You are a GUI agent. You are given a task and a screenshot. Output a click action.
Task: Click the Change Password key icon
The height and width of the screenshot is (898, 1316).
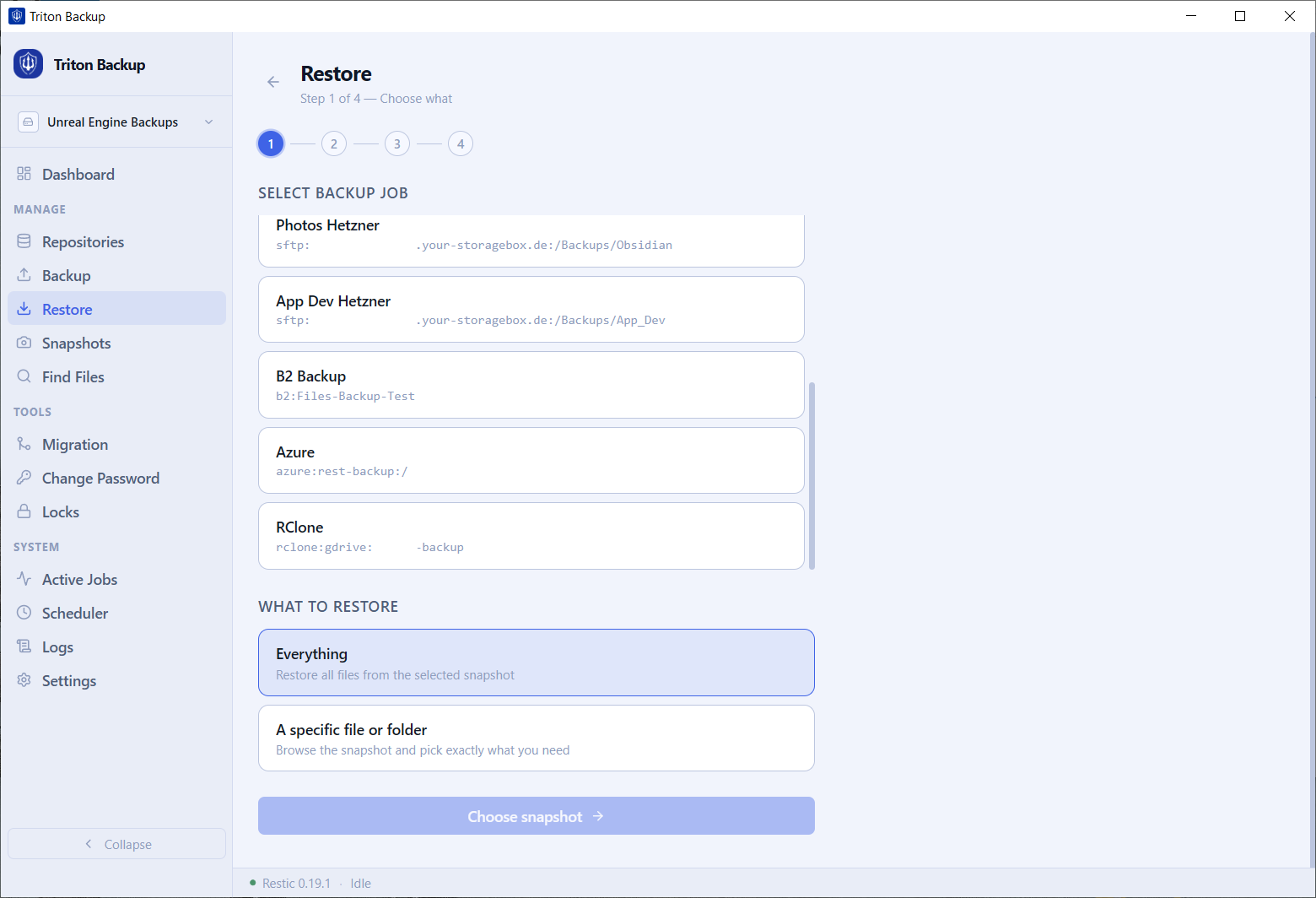pyautogui.click(x=24, y=478)
